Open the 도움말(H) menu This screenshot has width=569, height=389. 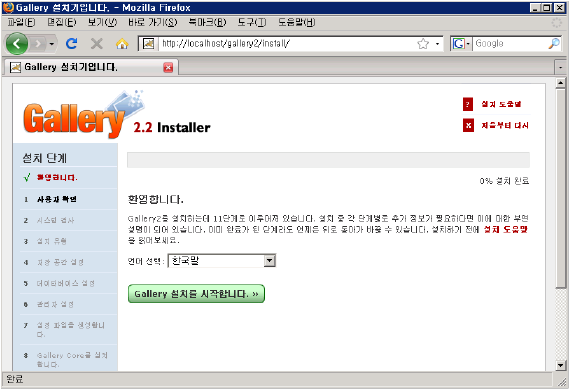coord(296,22)
